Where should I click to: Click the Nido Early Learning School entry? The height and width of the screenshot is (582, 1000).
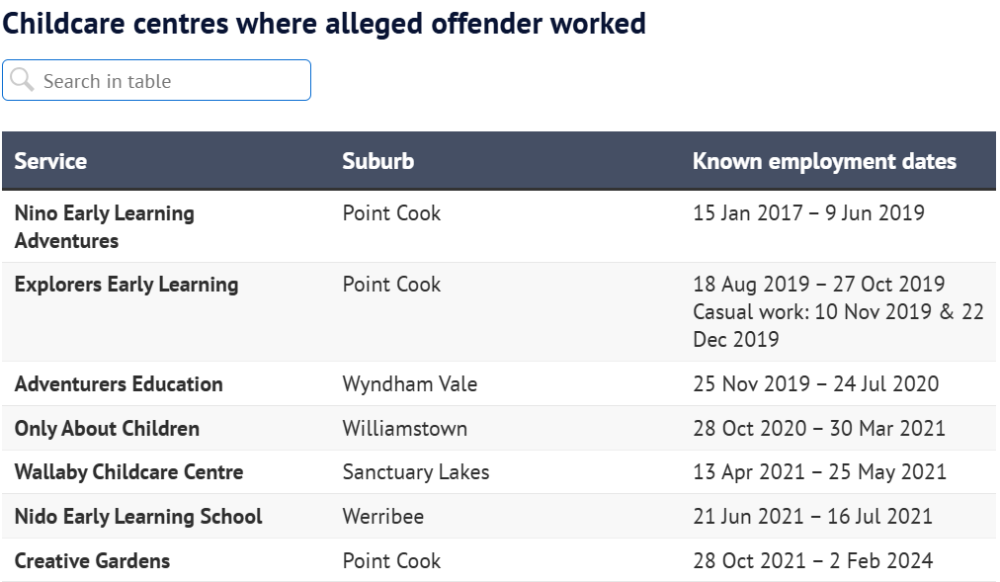click(x=138, y=516)
